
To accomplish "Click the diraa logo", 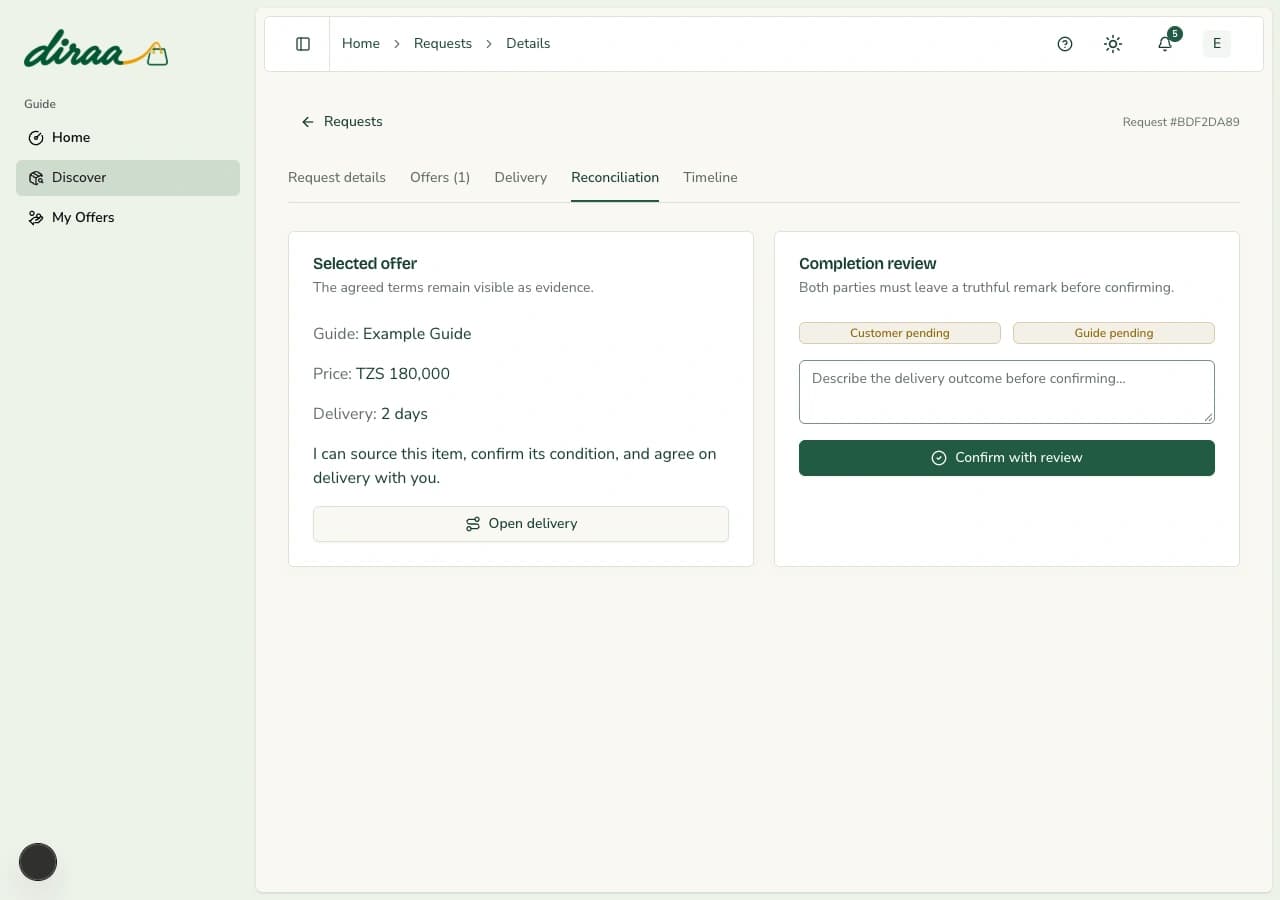I will point(96,49).
